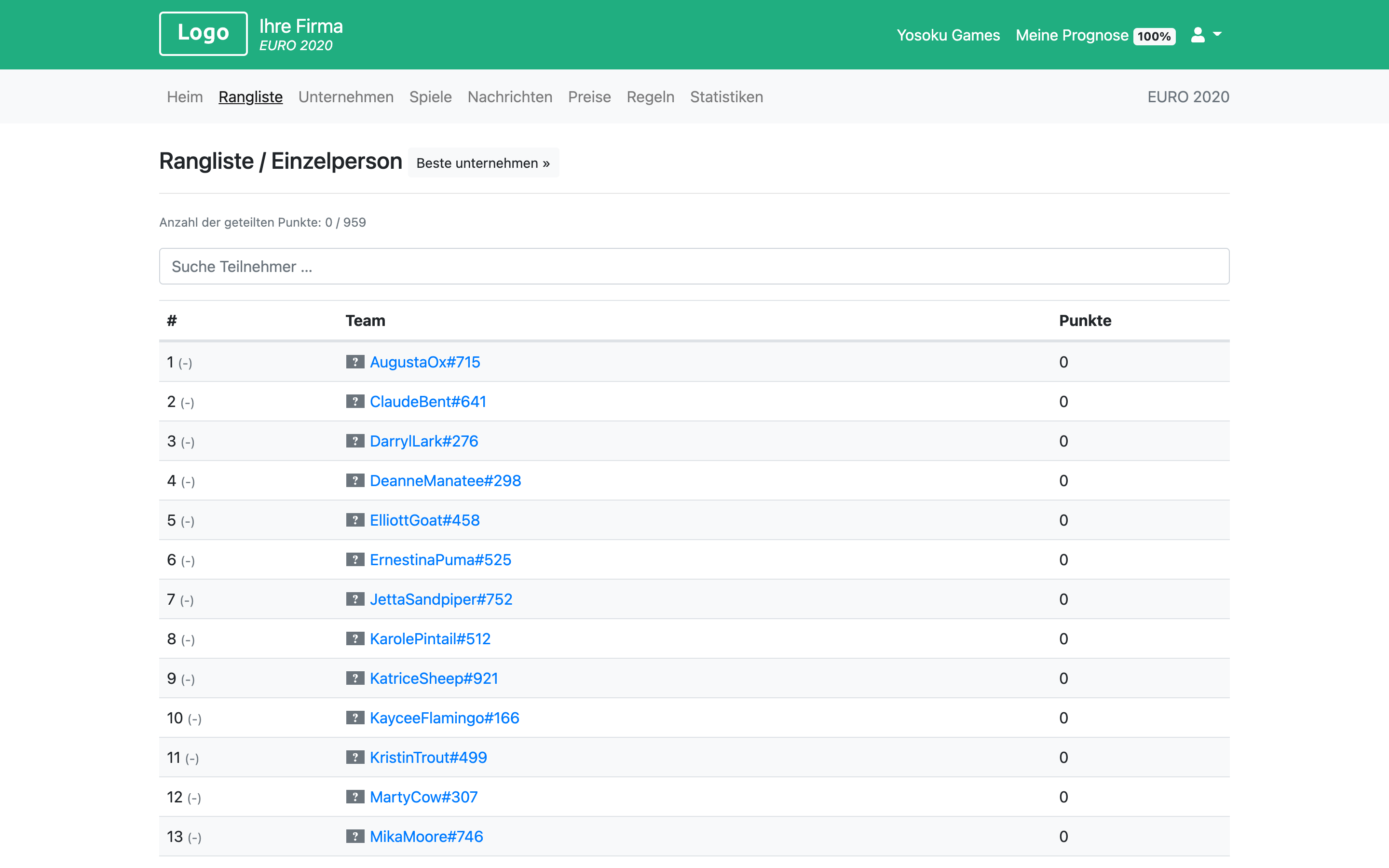1389x868 pixels.
Task: Open the Regeln nav item
Action: (650, 96)
